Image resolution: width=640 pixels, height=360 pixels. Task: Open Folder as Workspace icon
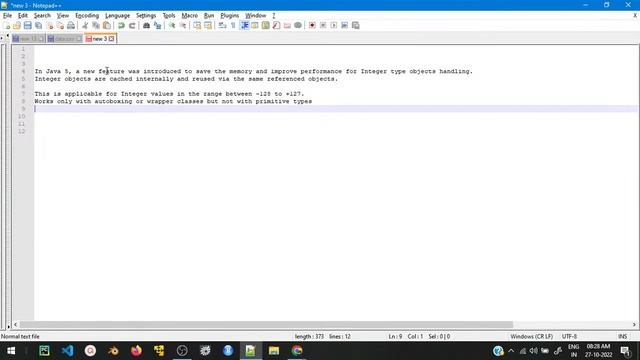click(x=287, y=25)
